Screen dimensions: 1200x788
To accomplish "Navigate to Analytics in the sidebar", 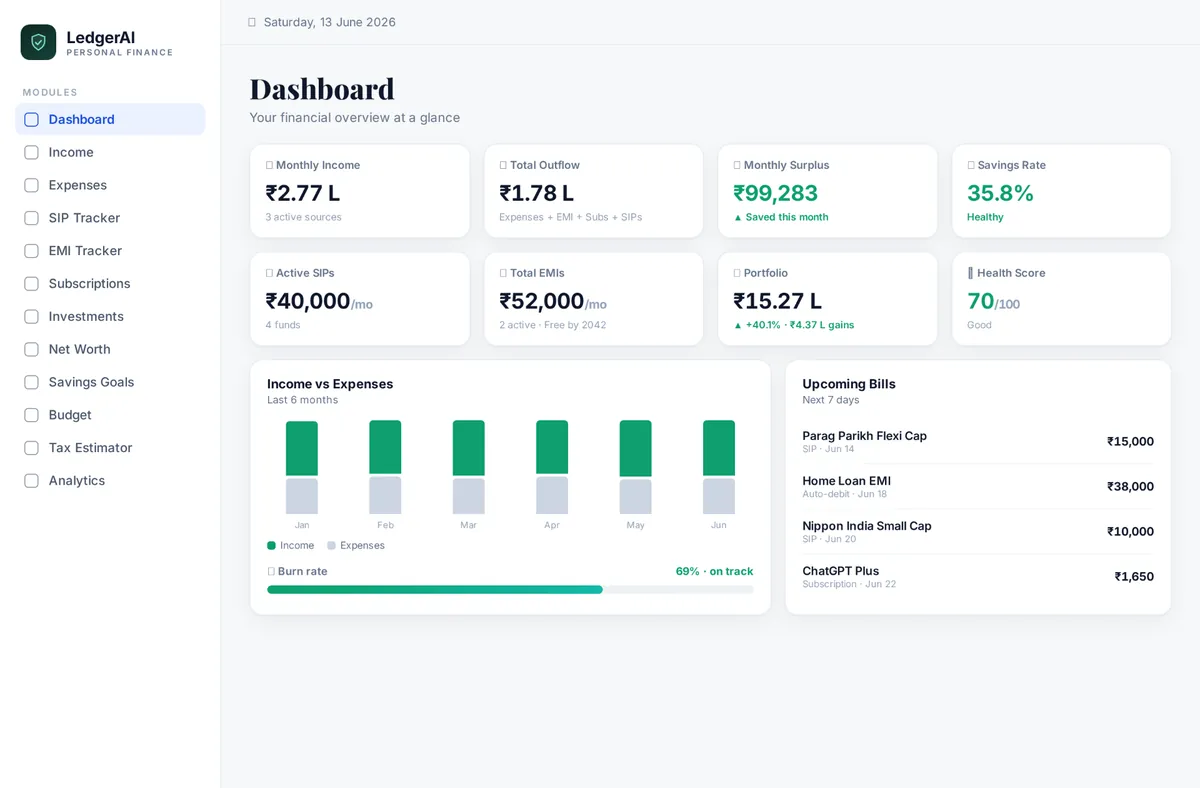I will (x=110, y=480).
